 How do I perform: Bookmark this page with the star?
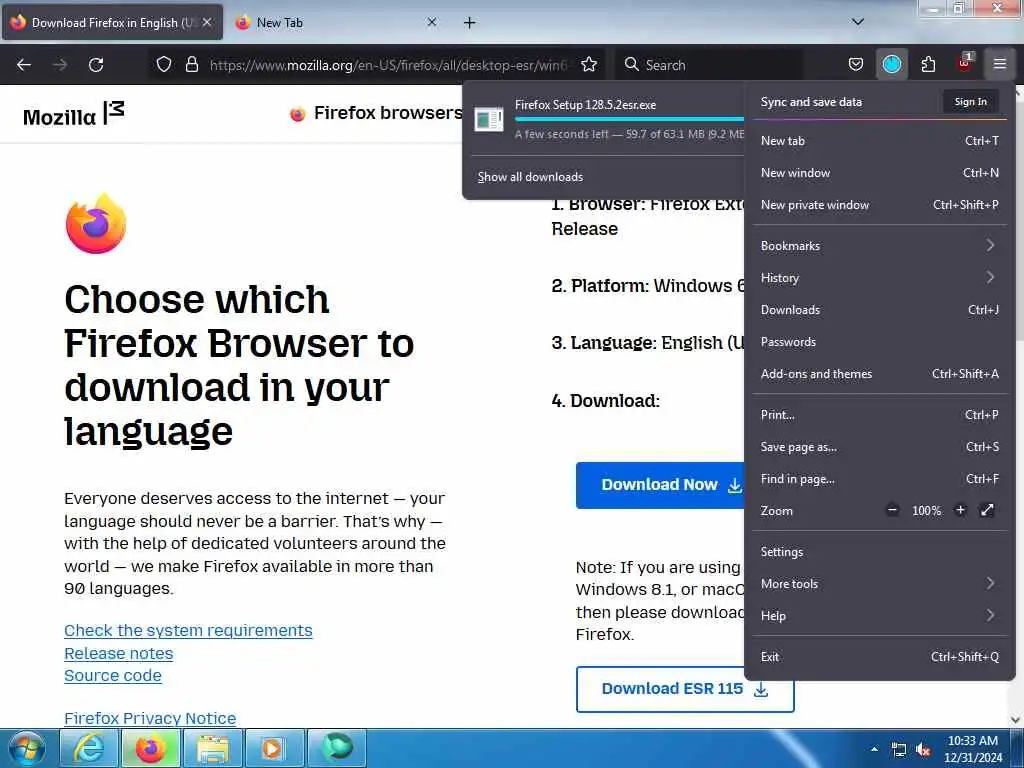(589, 65)
